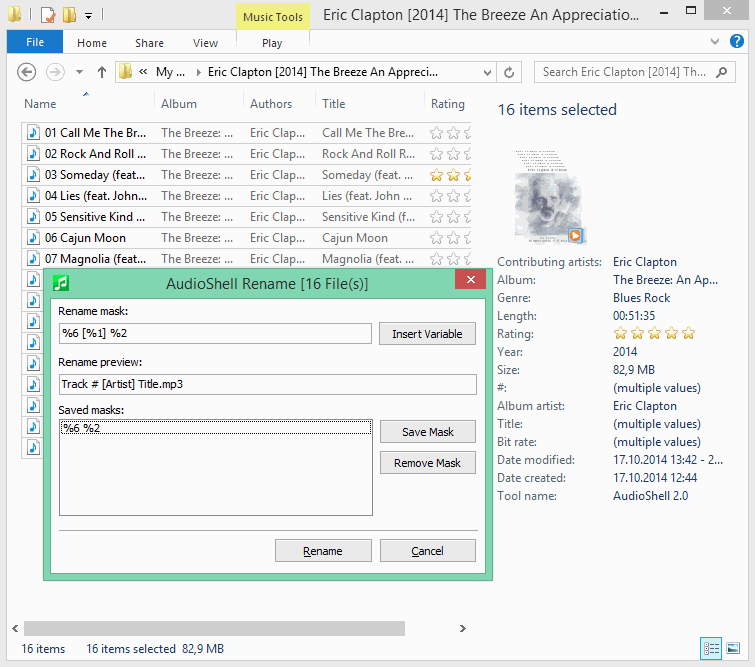Click the Save Mask button
The image size is (755, 667).
point(428,432)
